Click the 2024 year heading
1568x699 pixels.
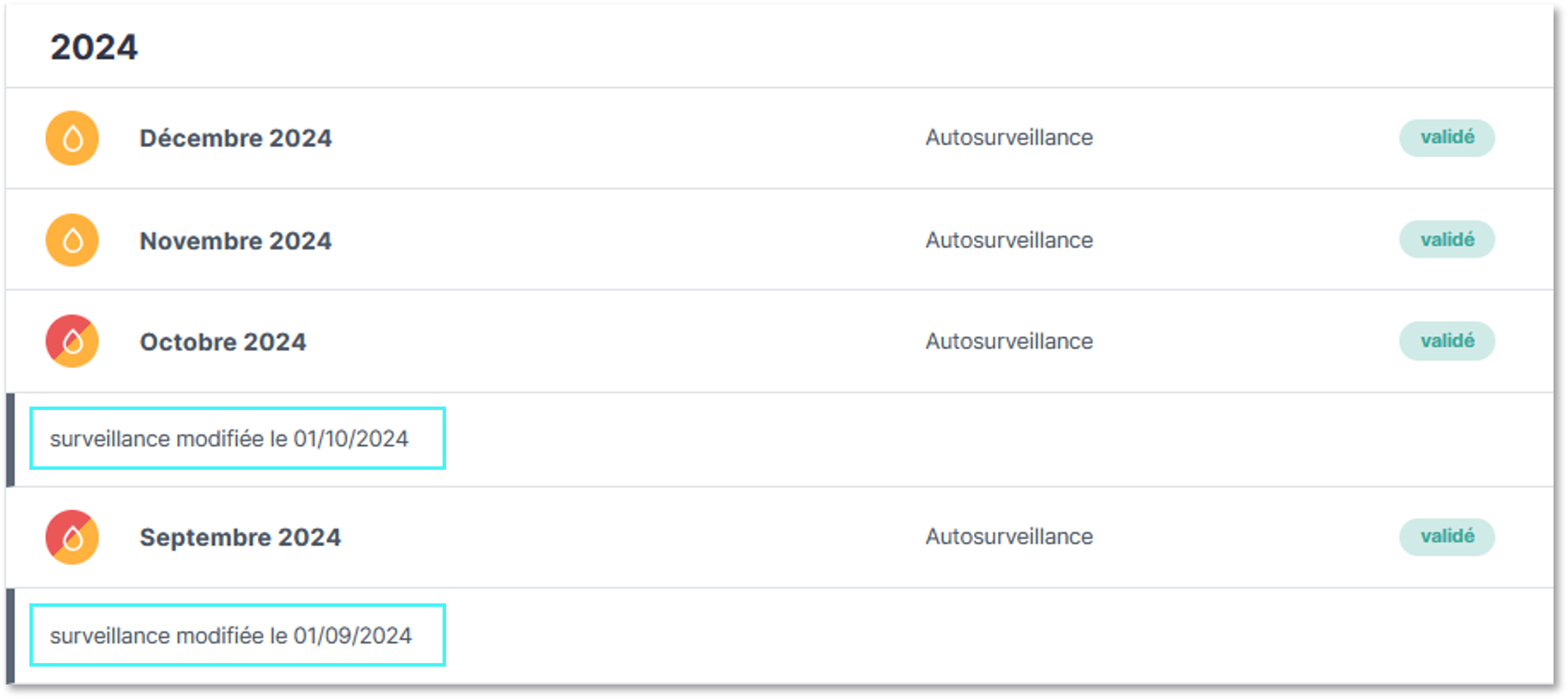tap(94, 47)
